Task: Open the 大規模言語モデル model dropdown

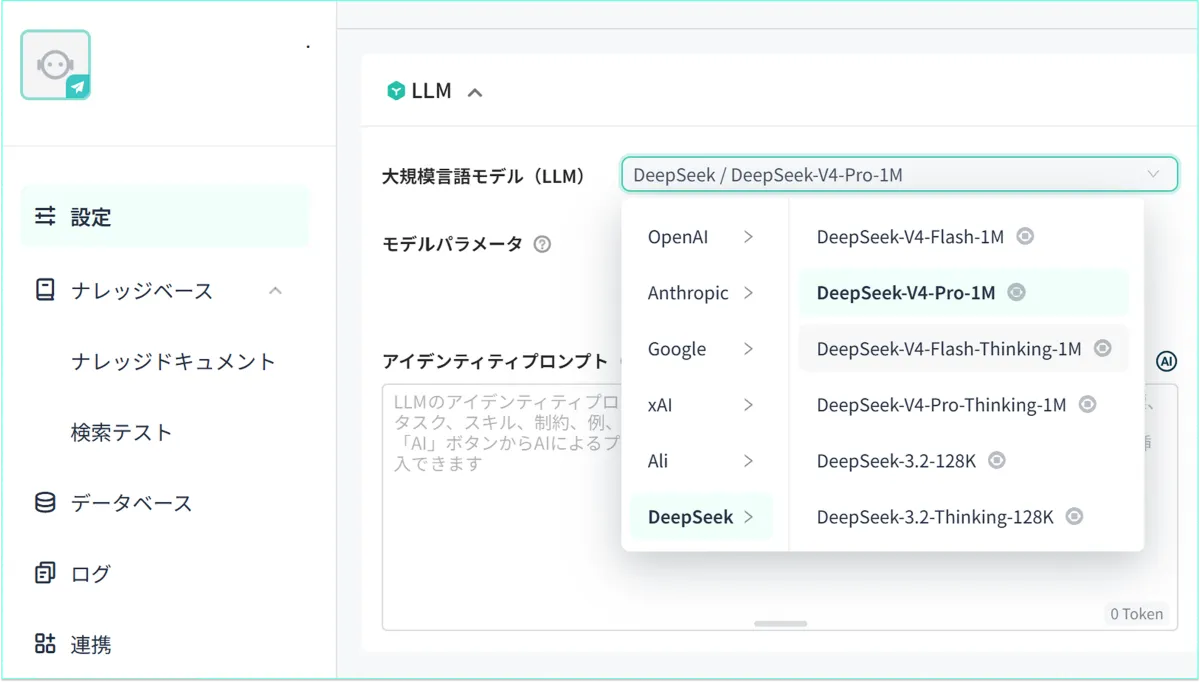Action: tap(898, 175)
